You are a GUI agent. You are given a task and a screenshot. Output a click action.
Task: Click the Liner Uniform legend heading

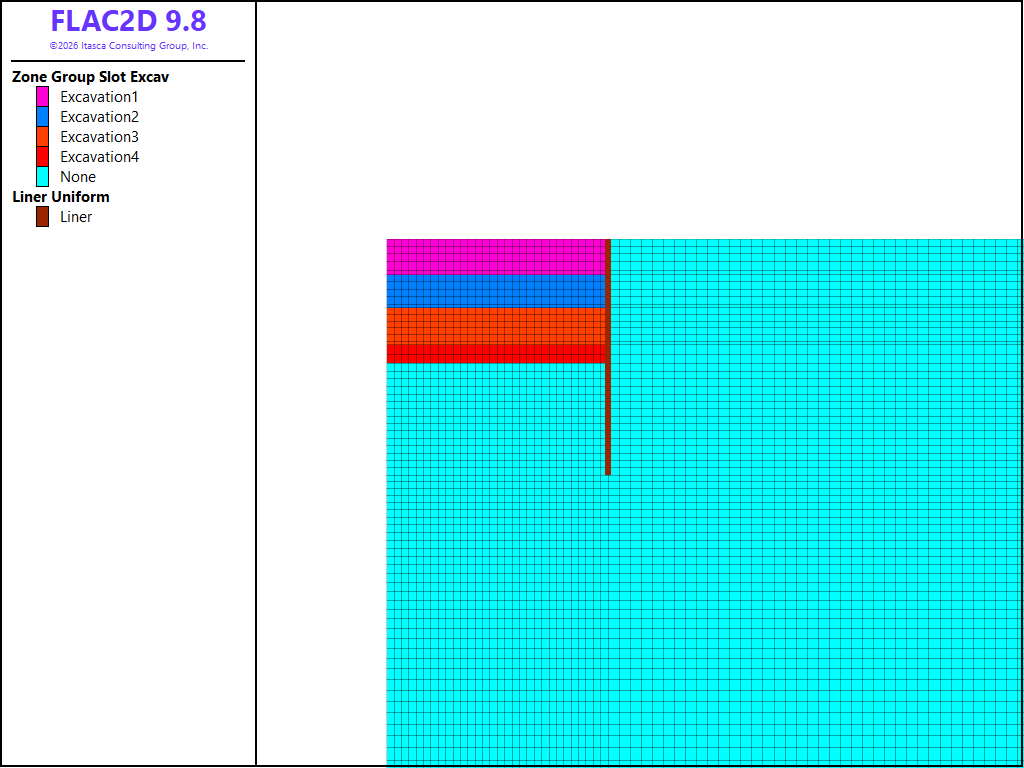coord(61,197)
